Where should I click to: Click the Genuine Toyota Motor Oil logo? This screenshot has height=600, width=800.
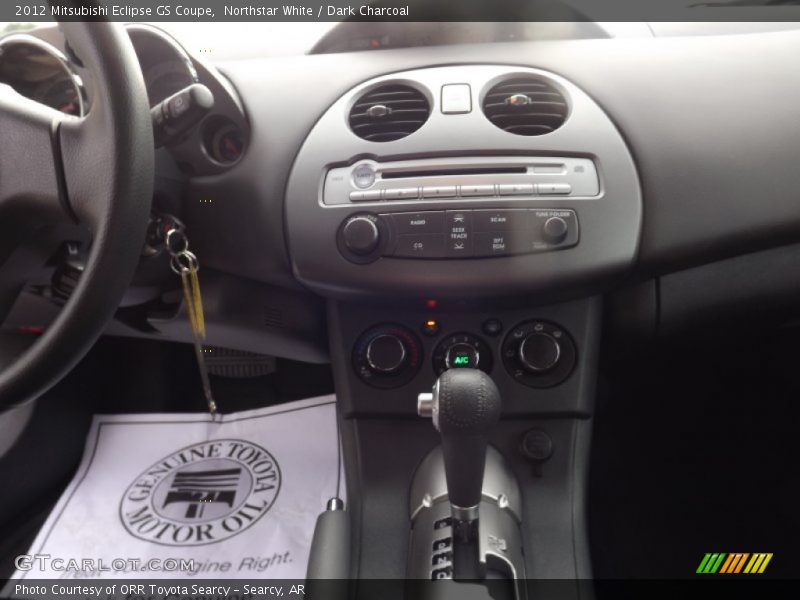tap(200, 492)
